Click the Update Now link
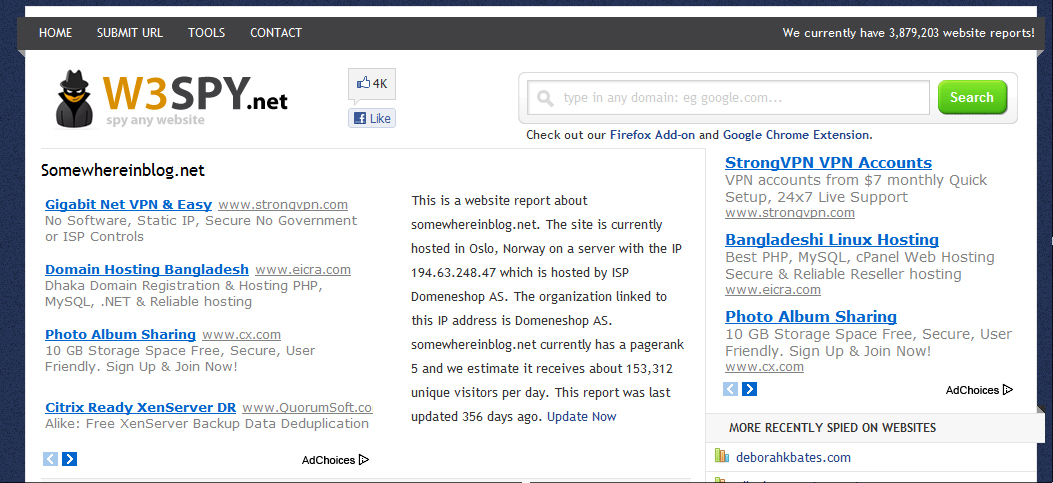This screenshot has width=1053, height=483. [x=582, y=416]
